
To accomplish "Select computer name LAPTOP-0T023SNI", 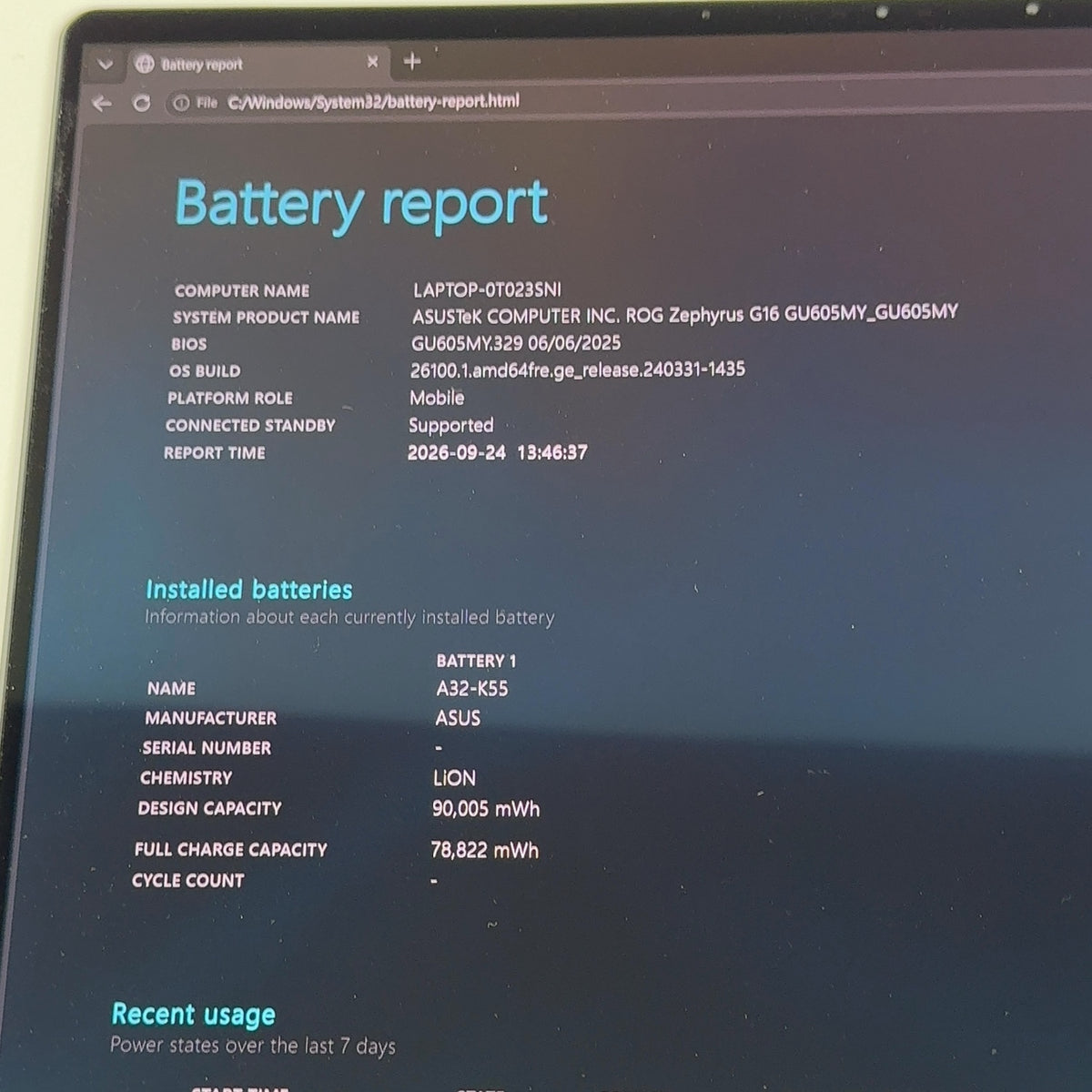I will point(487,289).
